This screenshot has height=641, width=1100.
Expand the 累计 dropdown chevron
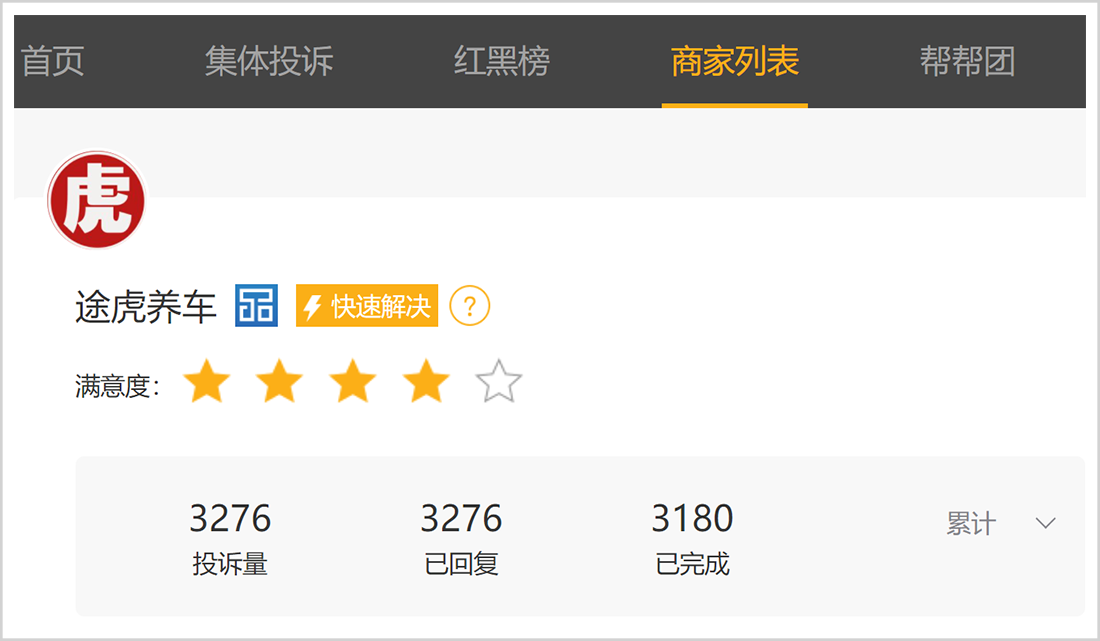click(1045, 523)
